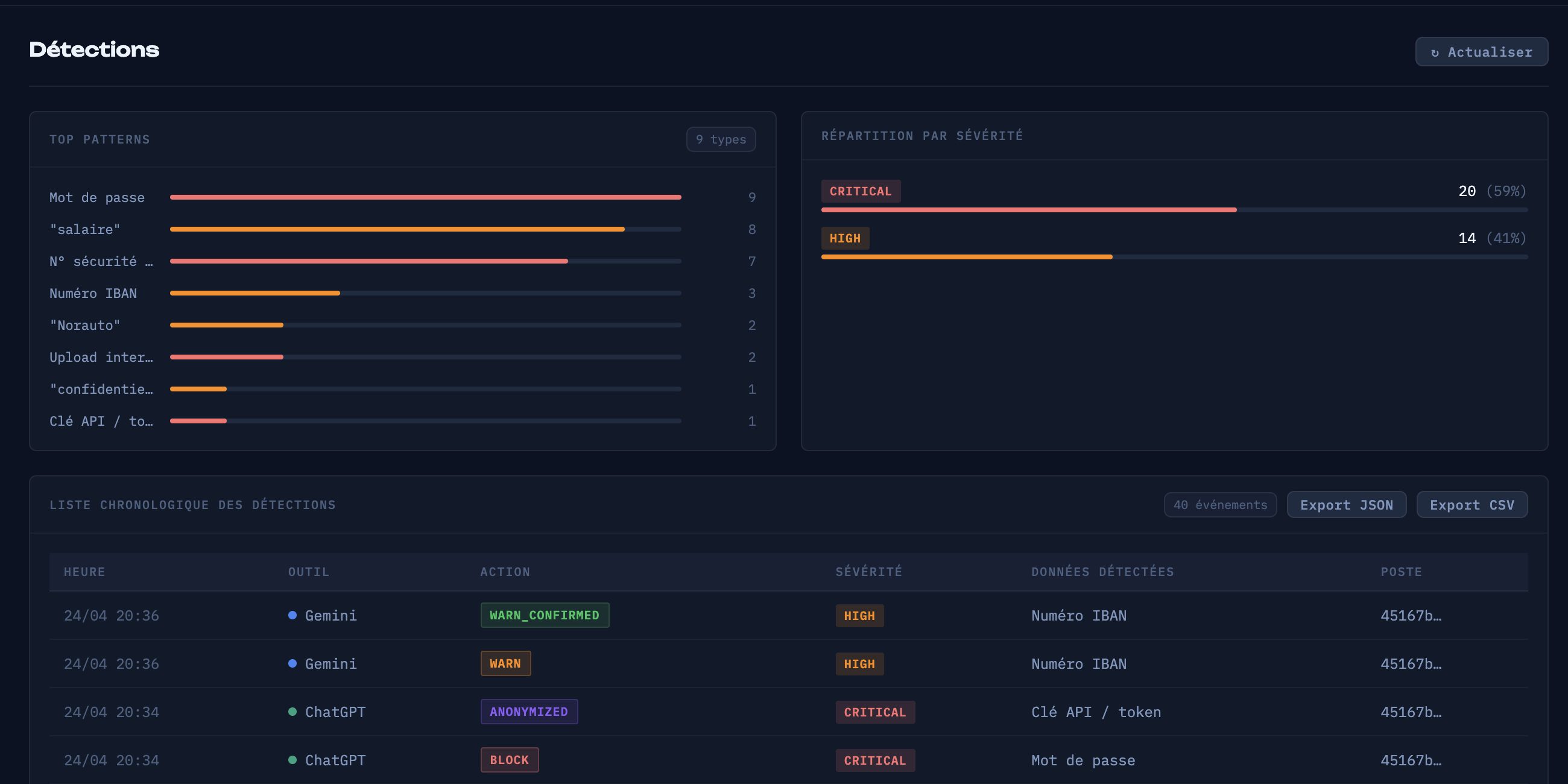Click the "confidentie… pattern label
The height and width of the screenshot is (784, 1568).
click(x=101, y=389)
